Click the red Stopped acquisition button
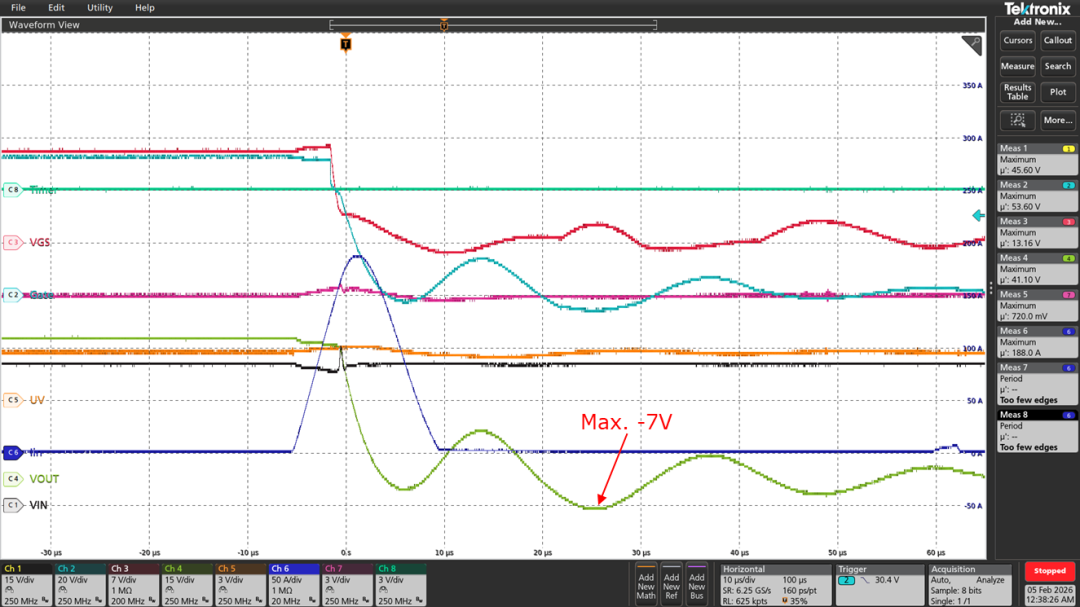This screenshot has width=1080, height=607. 1050,571
